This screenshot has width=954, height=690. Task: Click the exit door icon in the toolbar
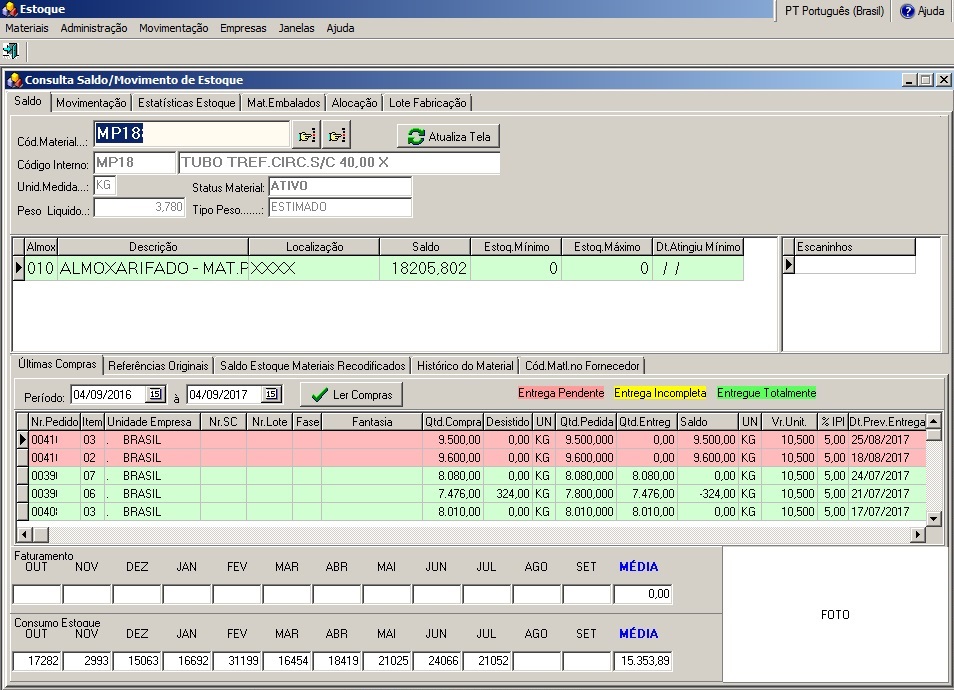click(11, 50)
